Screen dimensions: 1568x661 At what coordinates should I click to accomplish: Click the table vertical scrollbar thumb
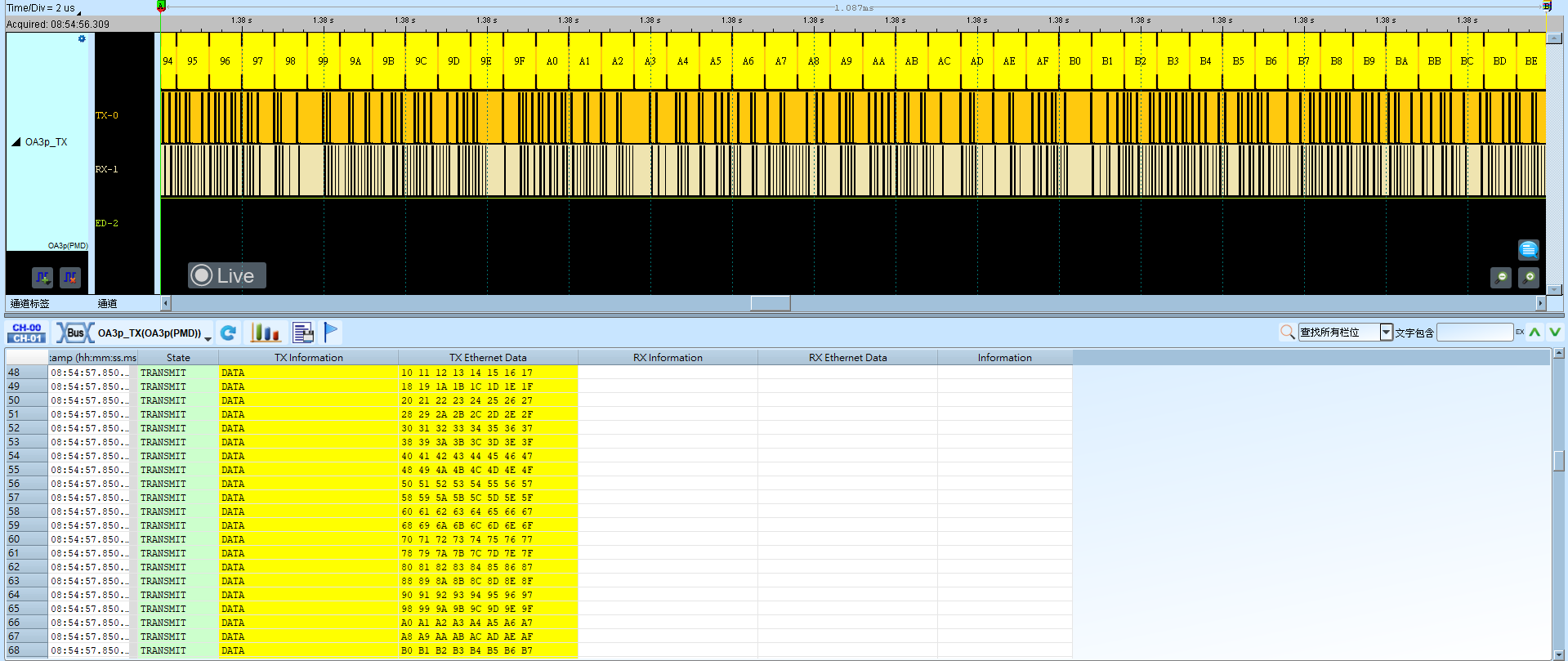[1559, 461]
